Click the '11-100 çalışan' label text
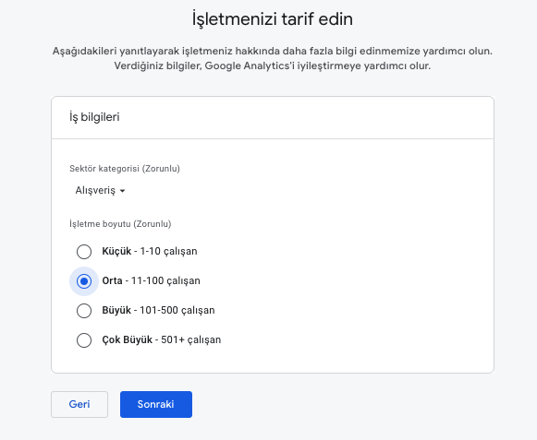The image size is (537, 440). tap(166, 281)
